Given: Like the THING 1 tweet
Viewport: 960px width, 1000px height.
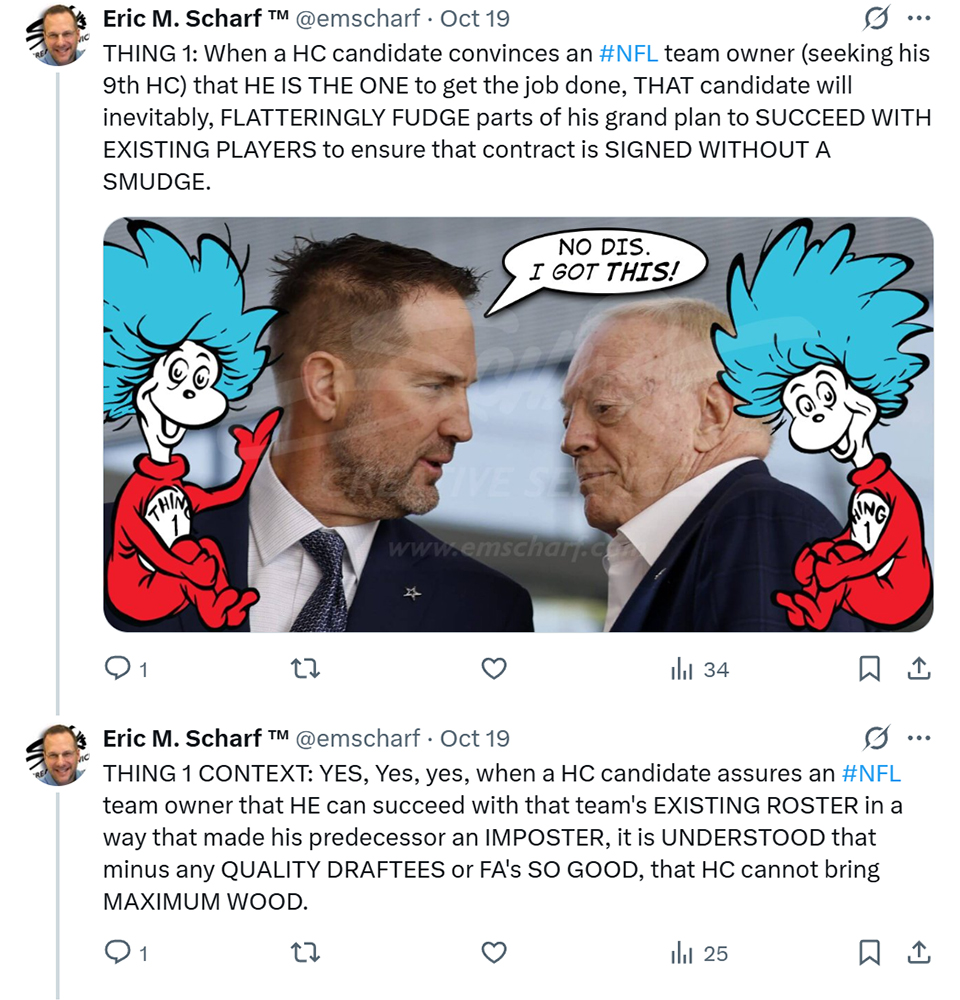Looking at the screenshot, I should (494, 669).
